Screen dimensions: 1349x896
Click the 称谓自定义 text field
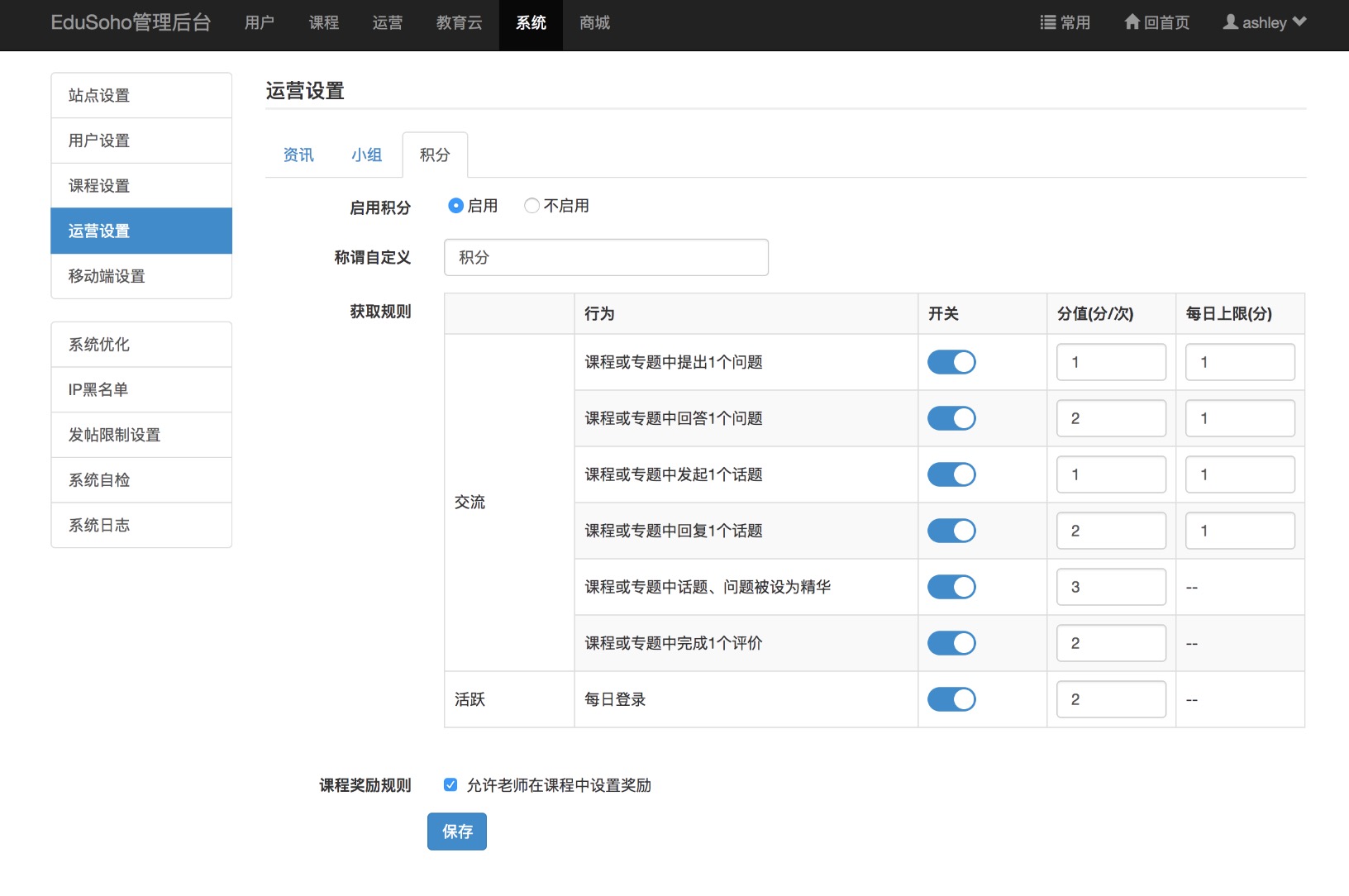tap(606, 257)
